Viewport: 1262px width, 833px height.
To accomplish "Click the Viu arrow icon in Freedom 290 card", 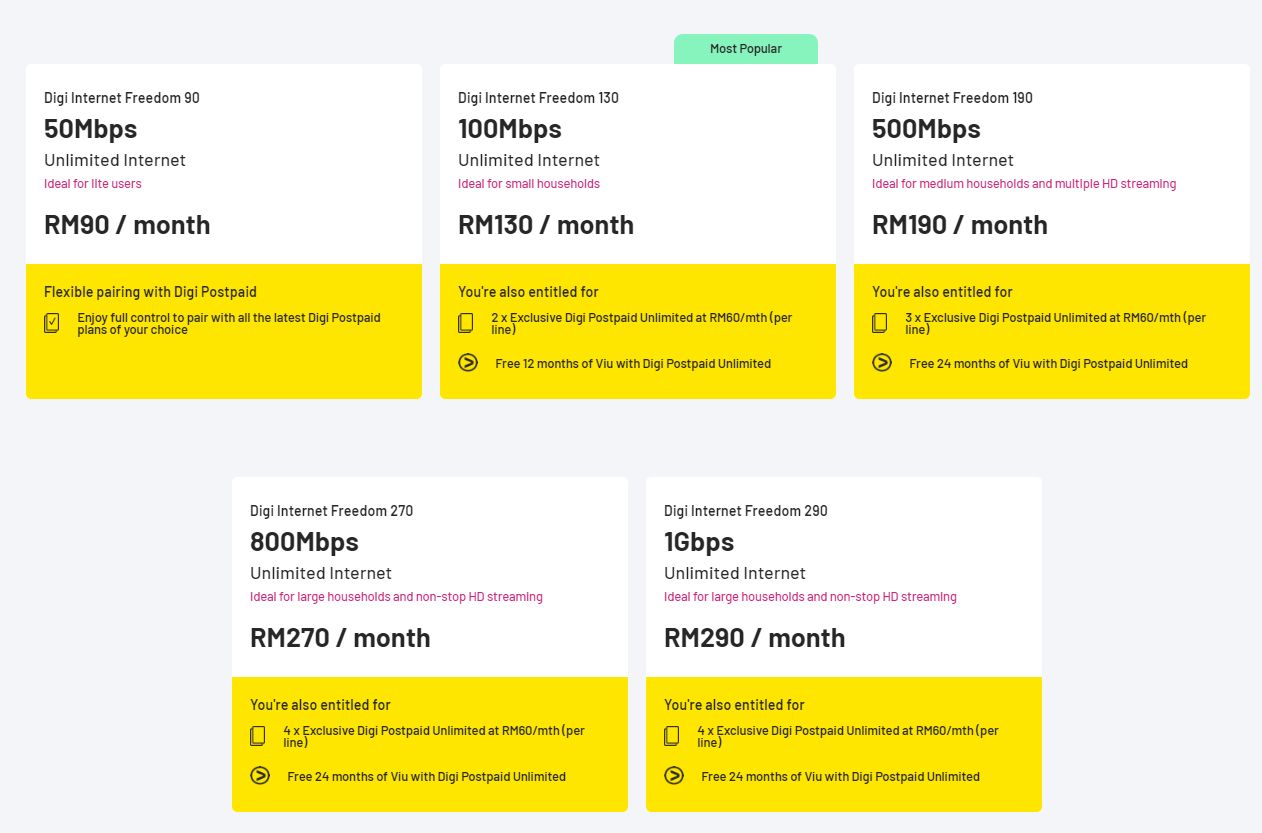I will click(674, 775).
